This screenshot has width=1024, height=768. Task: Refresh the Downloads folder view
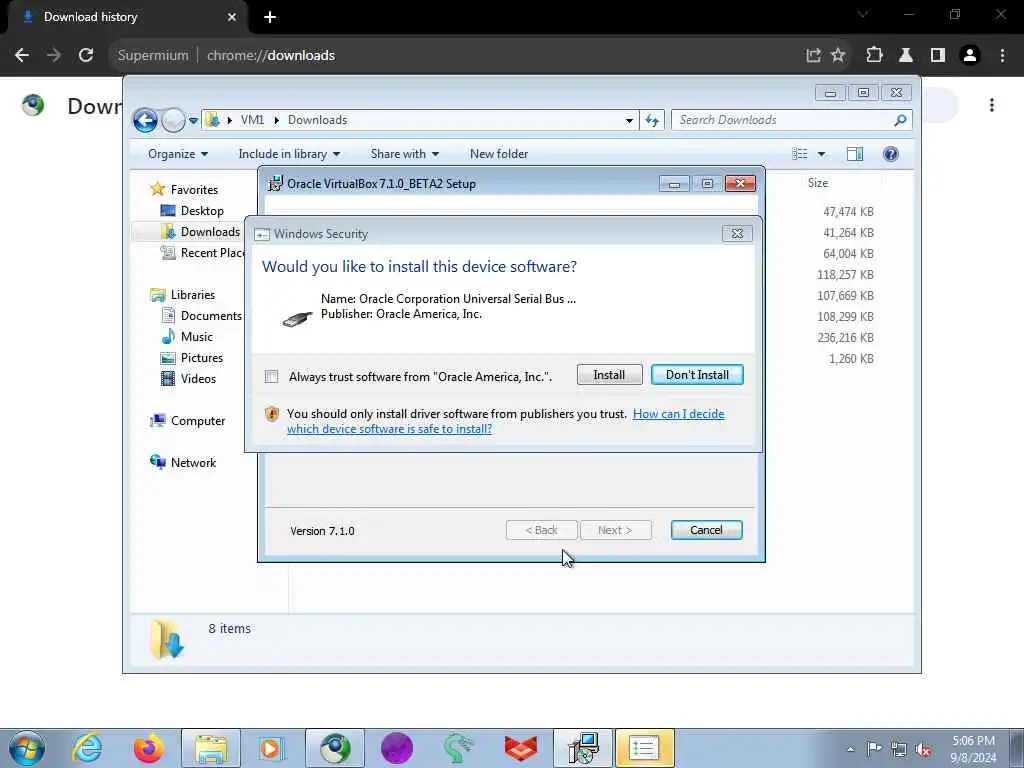652,120
